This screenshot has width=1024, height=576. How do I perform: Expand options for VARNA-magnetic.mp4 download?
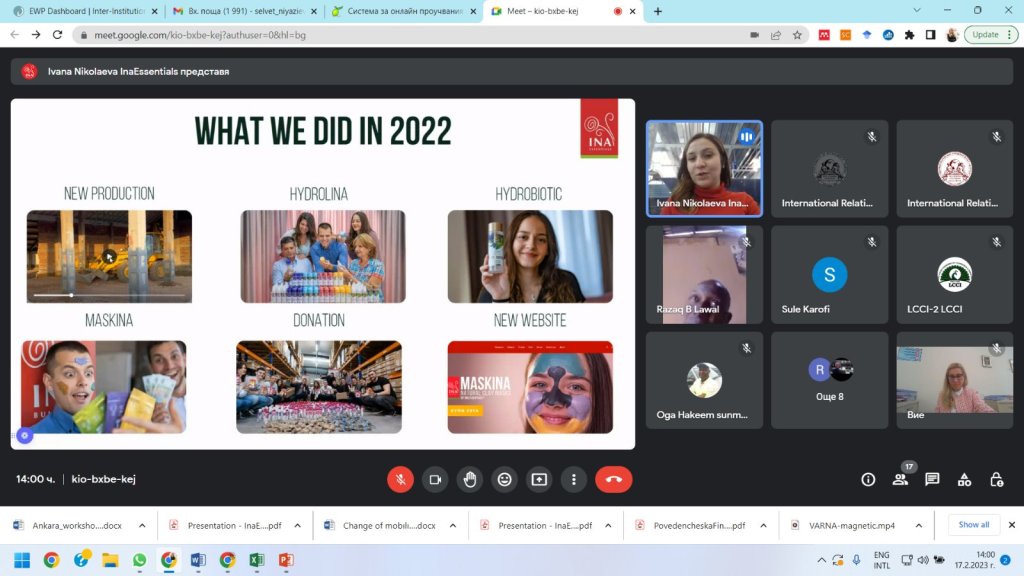pyautogui.click(x=918, y=525)
